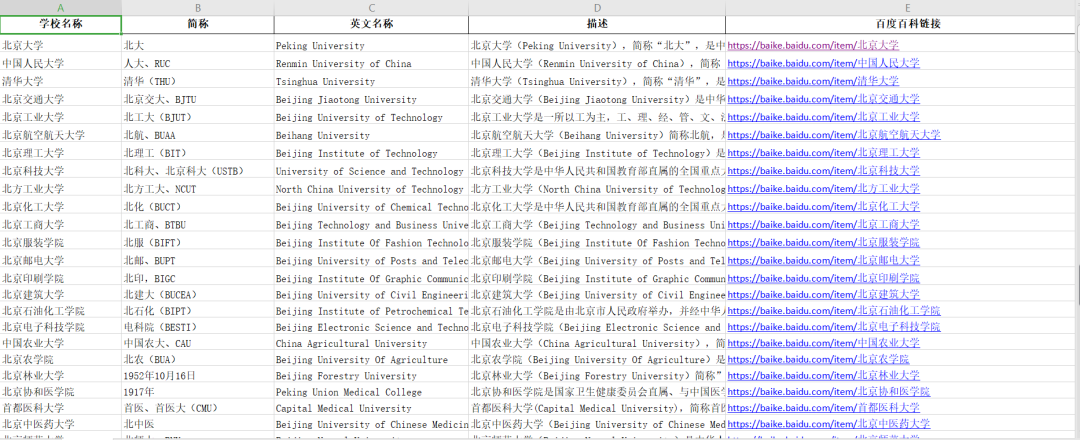The height and width of the screenshot is (440, 1080).
Task: Select column C header
Action: [371, 8]
